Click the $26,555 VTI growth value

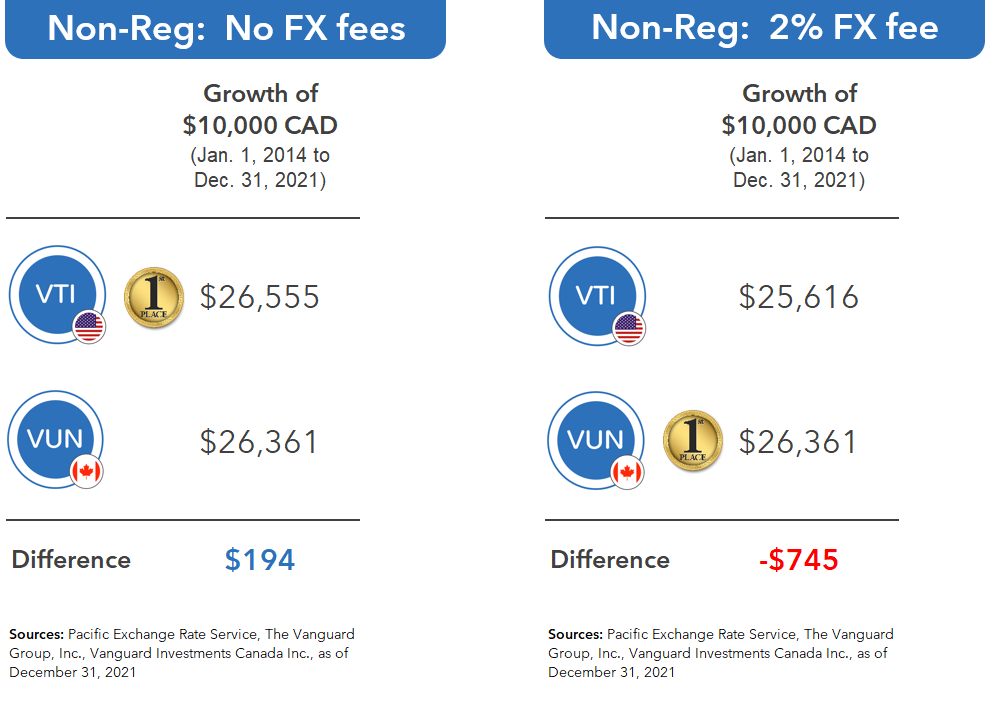coord(260,297)
